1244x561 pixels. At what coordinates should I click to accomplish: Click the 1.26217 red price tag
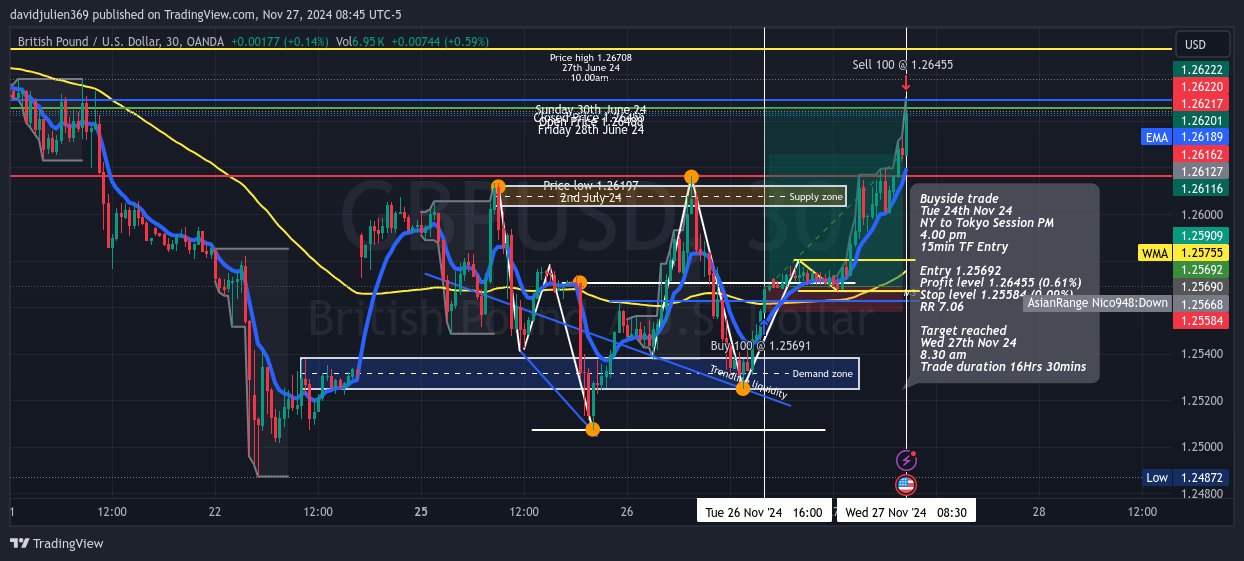coord(1201,104)
